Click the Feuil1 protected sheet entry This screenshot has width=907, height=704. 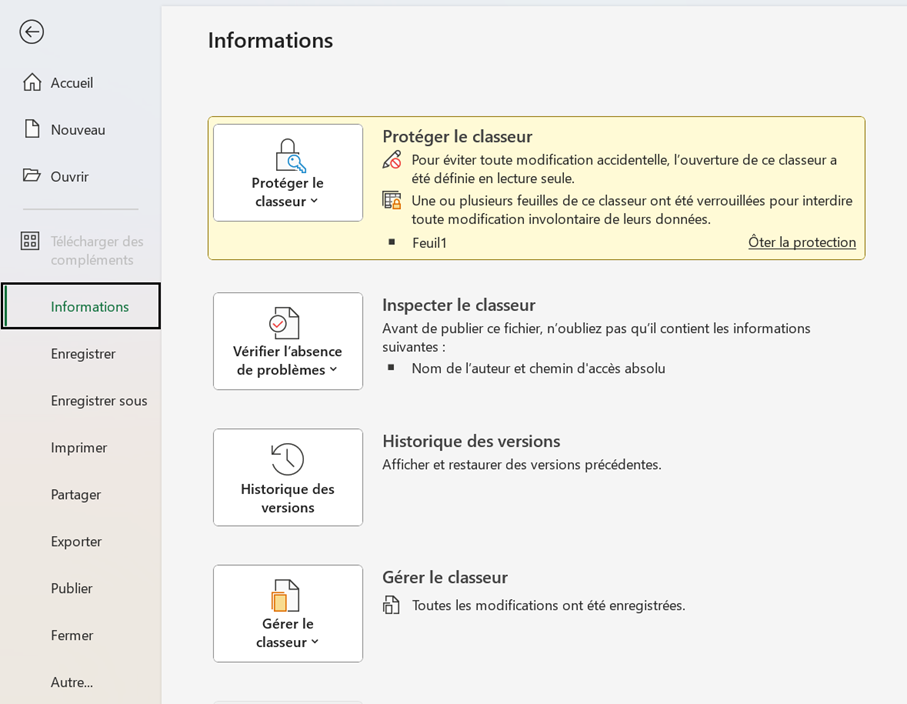coord(429,243)
